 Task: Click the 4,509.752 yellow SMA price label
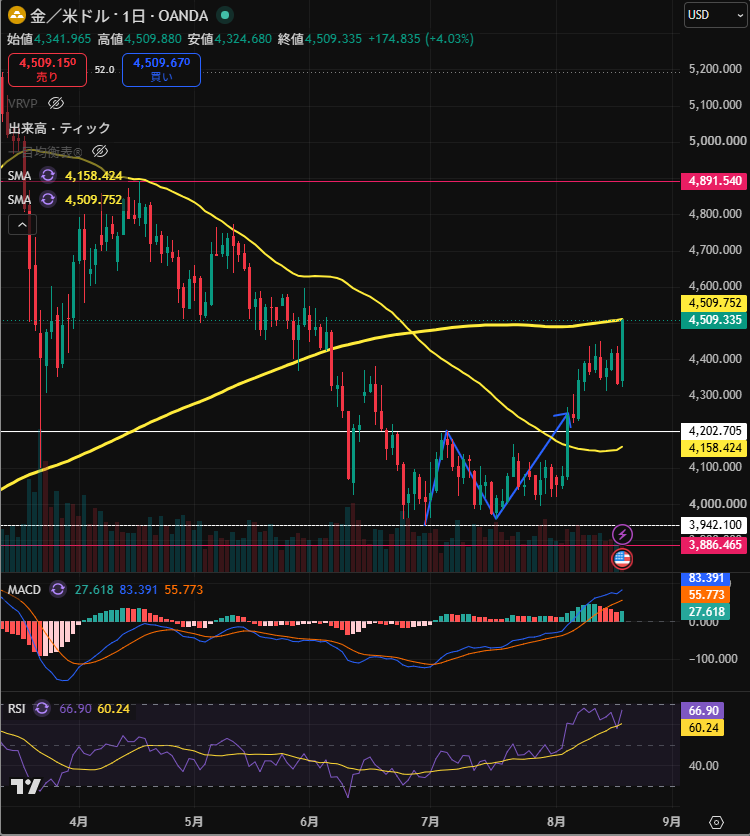714,303
